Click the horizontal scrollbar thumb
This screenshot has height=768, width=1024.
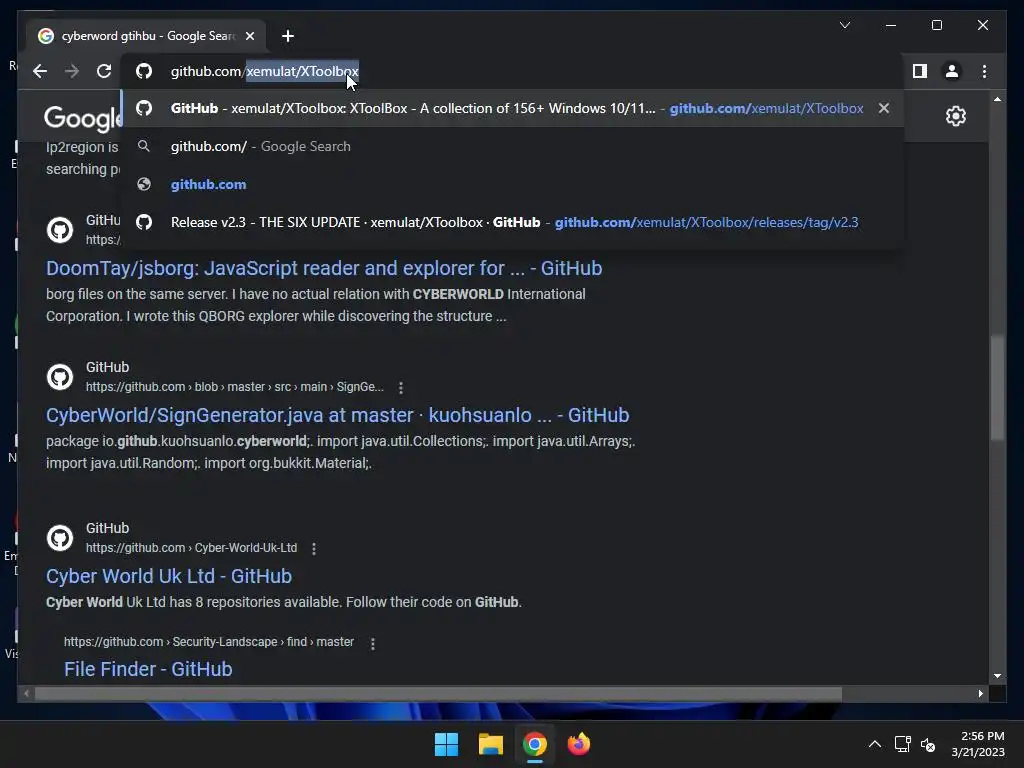point(438,694)
